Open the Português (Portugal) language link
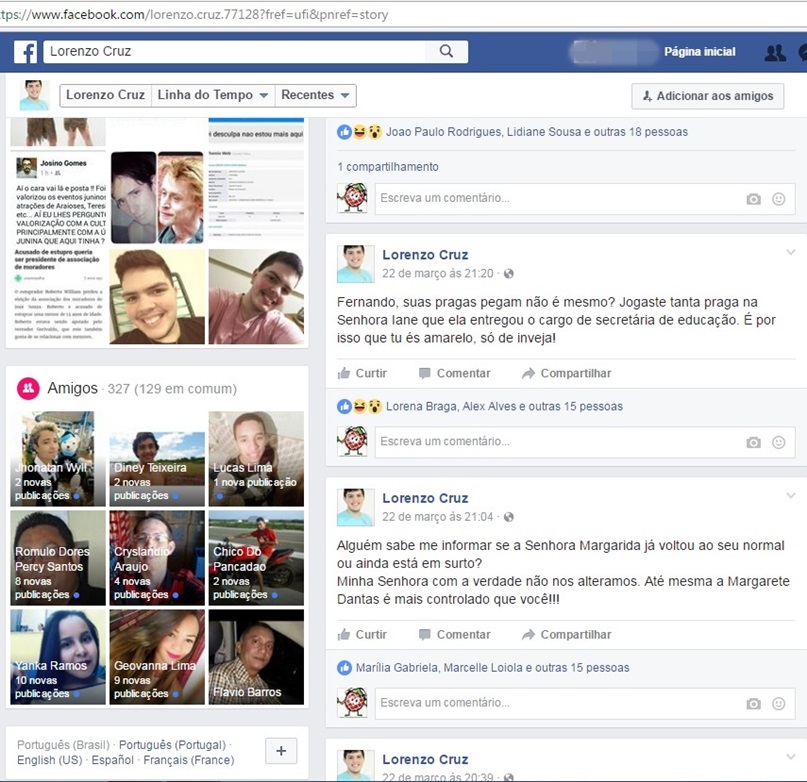 173,745
